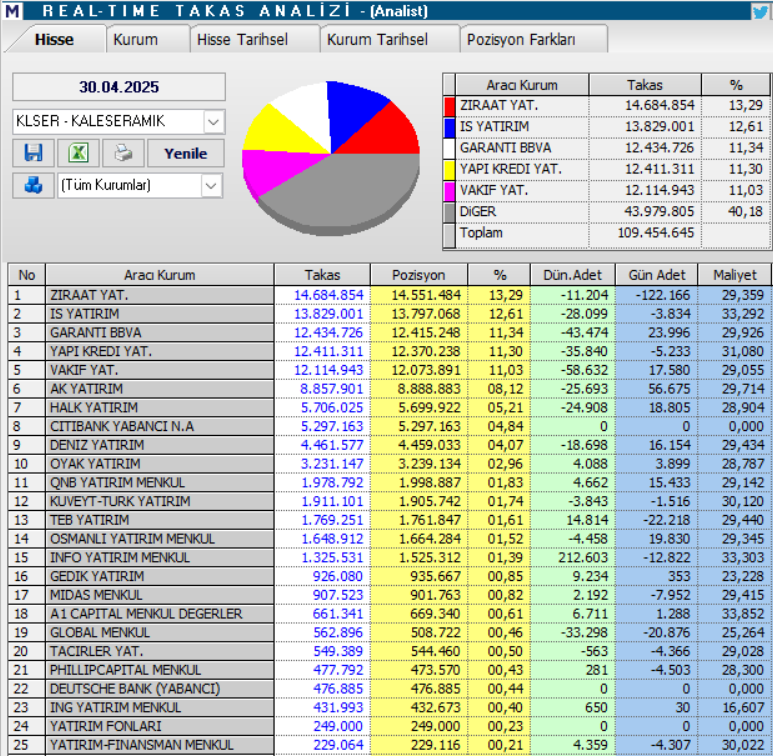Select the A1 CAPITAL MENKUL DEGERLER row
Image resolution: width=773 pixels, height=756 pixels.
point(389,614)
